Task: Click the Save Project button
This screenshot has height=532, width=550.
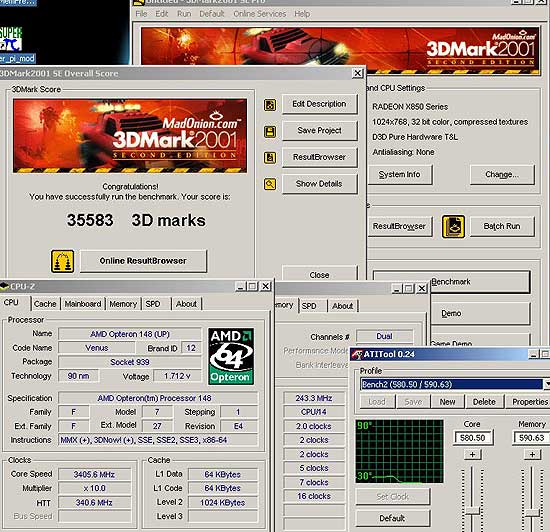Action: [320, 131]
